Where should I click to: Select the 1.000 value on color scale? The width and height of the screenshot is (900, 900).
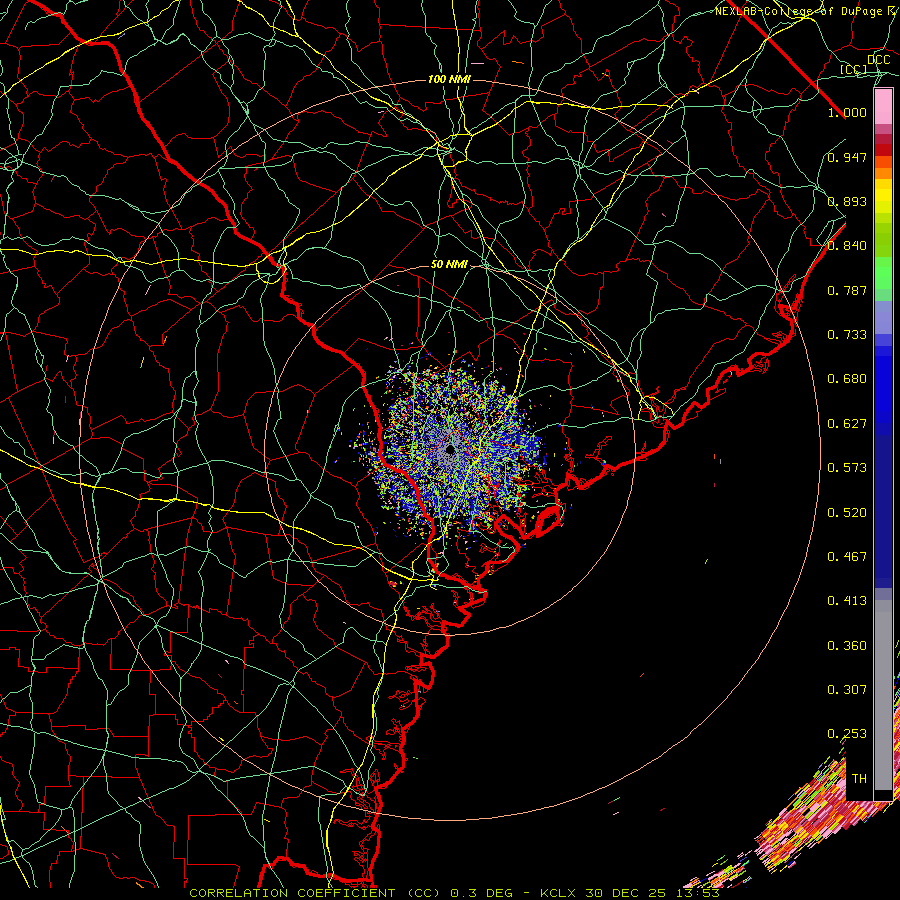847,112
